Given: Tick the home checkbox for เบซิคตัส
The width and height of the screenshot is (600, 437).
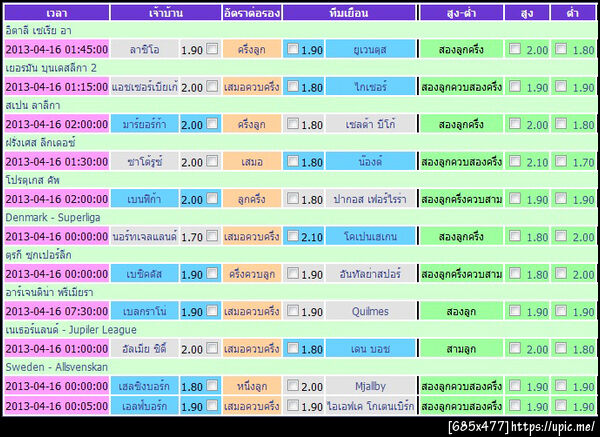Looking at the screenshot, I should coord(212,273).
